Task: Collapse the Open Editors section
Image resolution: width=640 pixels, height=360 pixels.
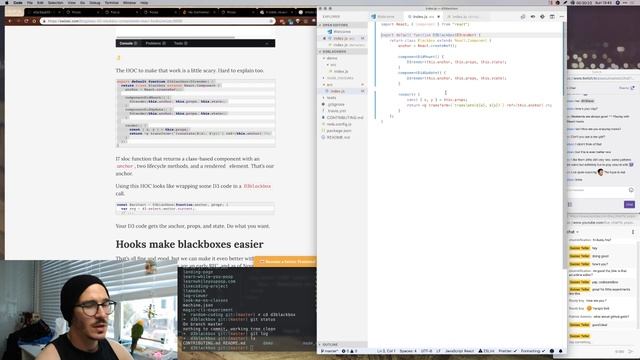Action: click(x=343, y=25)
